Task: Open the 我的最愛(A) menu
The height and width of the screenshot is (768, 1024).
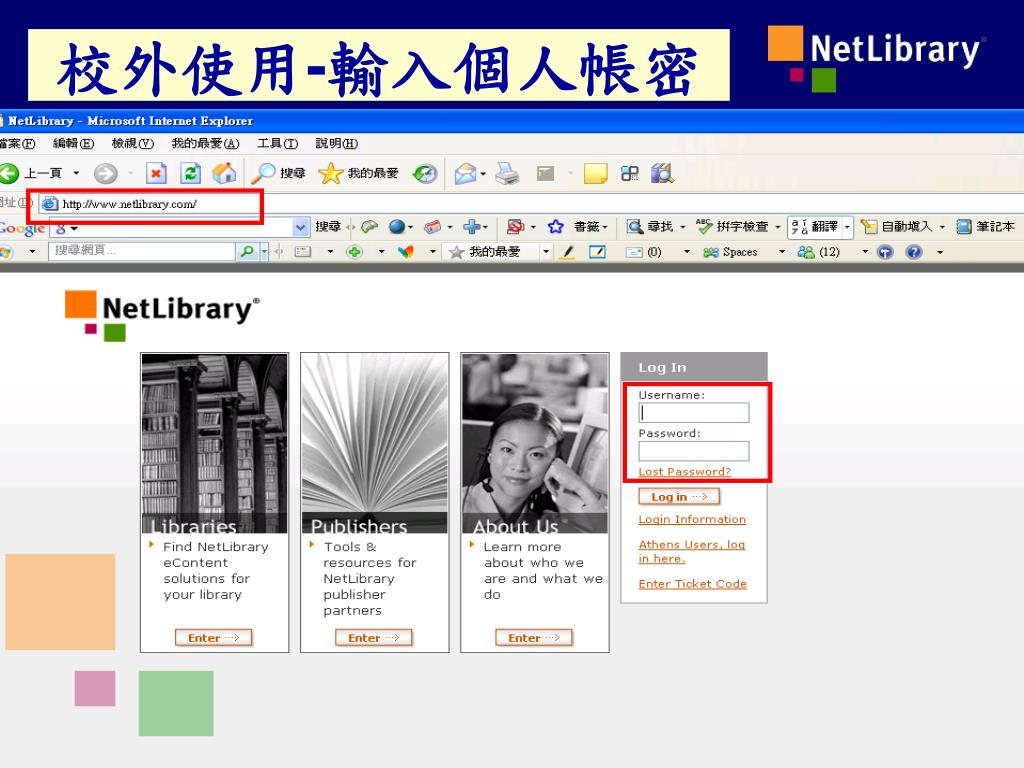Action: (x=205, y=144)
